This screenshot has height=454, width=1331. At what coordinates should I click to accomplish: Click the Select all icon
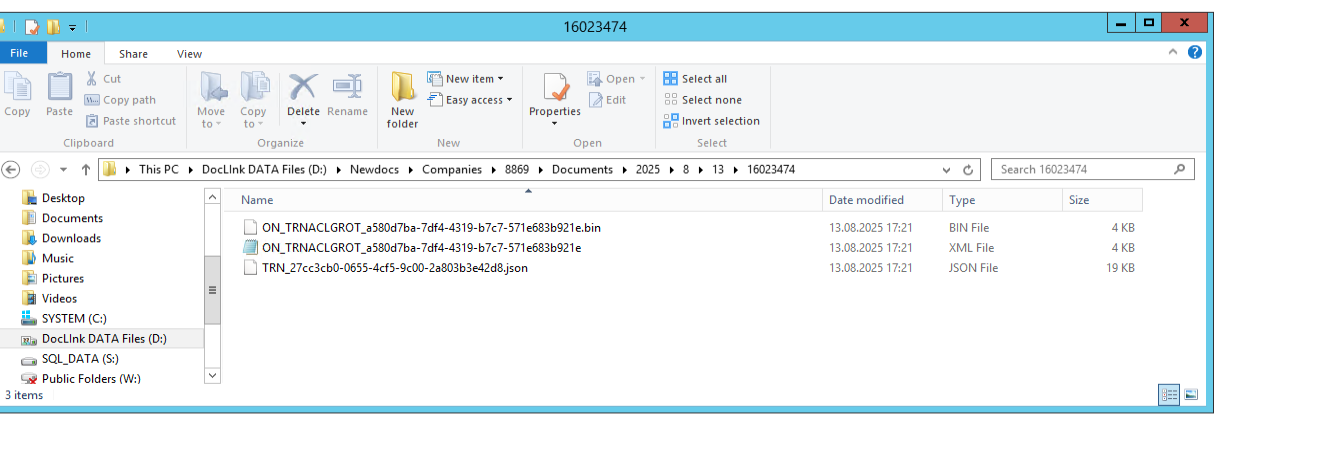coord(671,78)
